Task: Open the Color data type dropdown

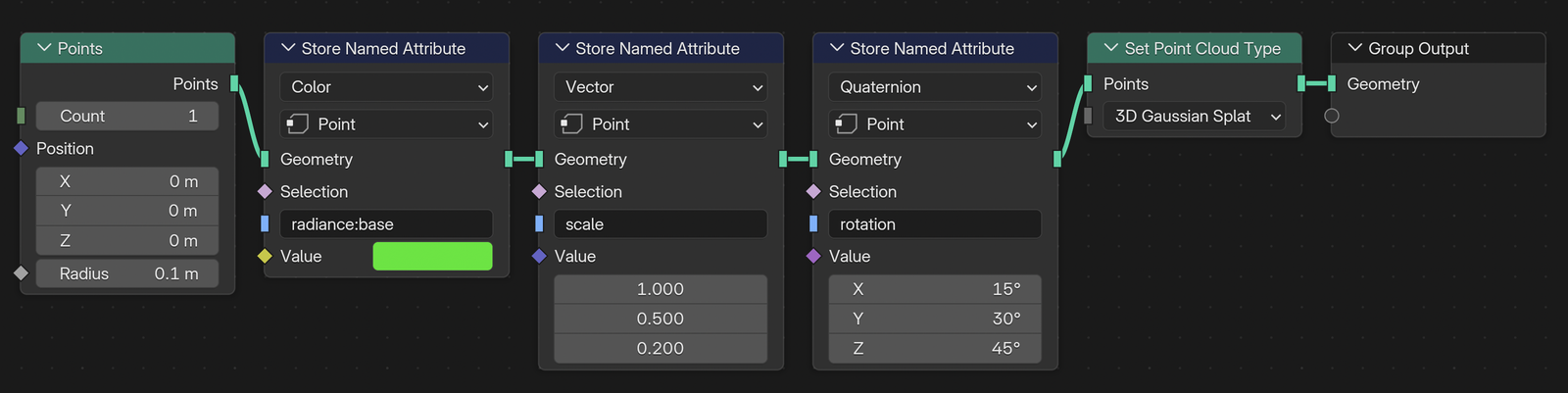Action: pyautogui.click(x=386, y=87)
